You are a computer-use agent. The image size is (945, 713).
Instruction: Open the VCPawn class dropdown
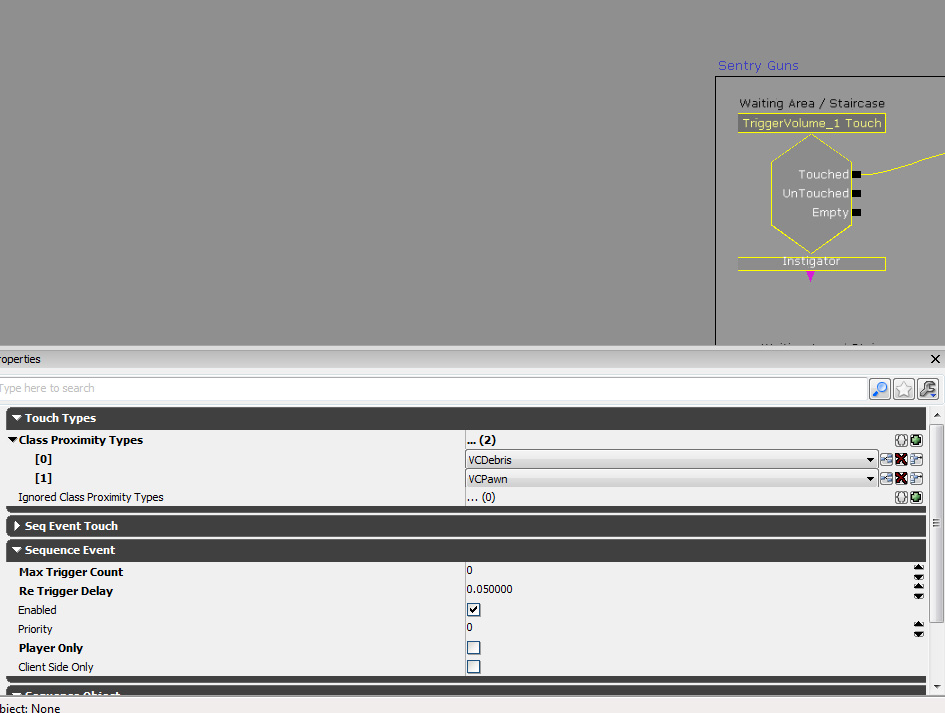(x=870, y=479)
